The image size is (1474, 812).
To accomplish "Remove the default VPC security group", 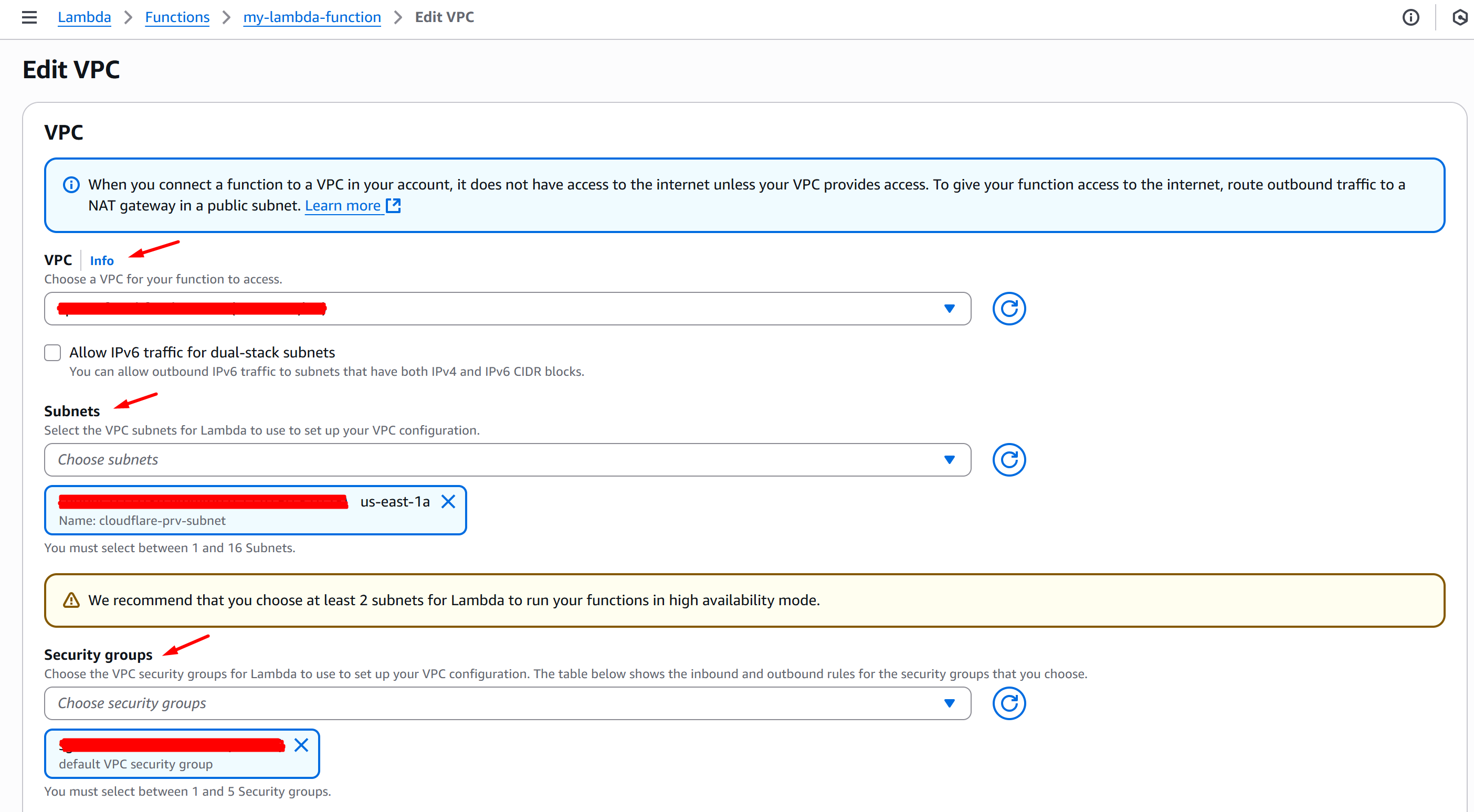I will (301, 744).
